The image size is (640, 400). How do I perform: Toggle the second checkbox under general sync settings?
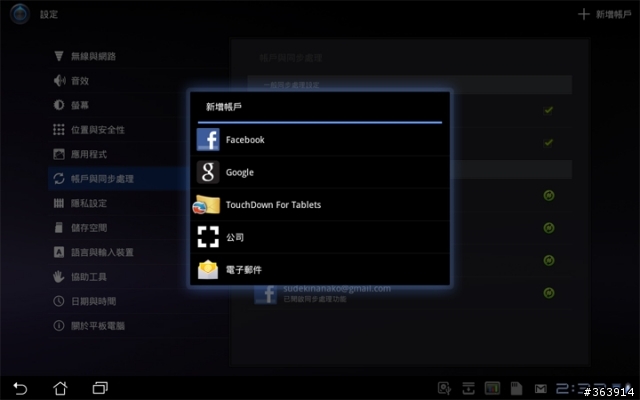click(x=548, y=143)
